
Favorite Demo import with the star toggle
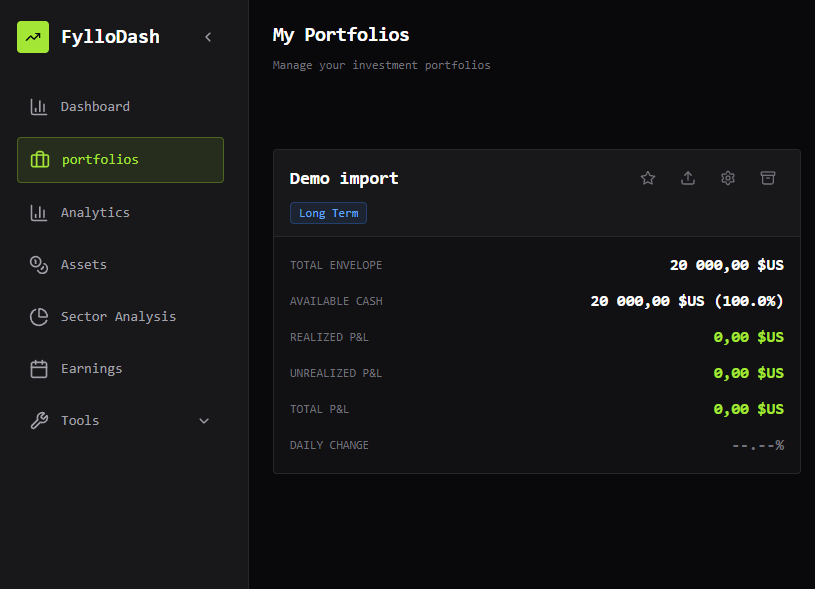coord(647,177)
